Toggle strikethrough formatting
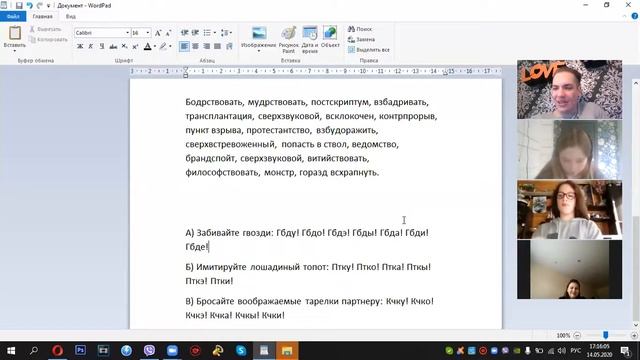Screen dimensions: 640x360 point(113,47)
